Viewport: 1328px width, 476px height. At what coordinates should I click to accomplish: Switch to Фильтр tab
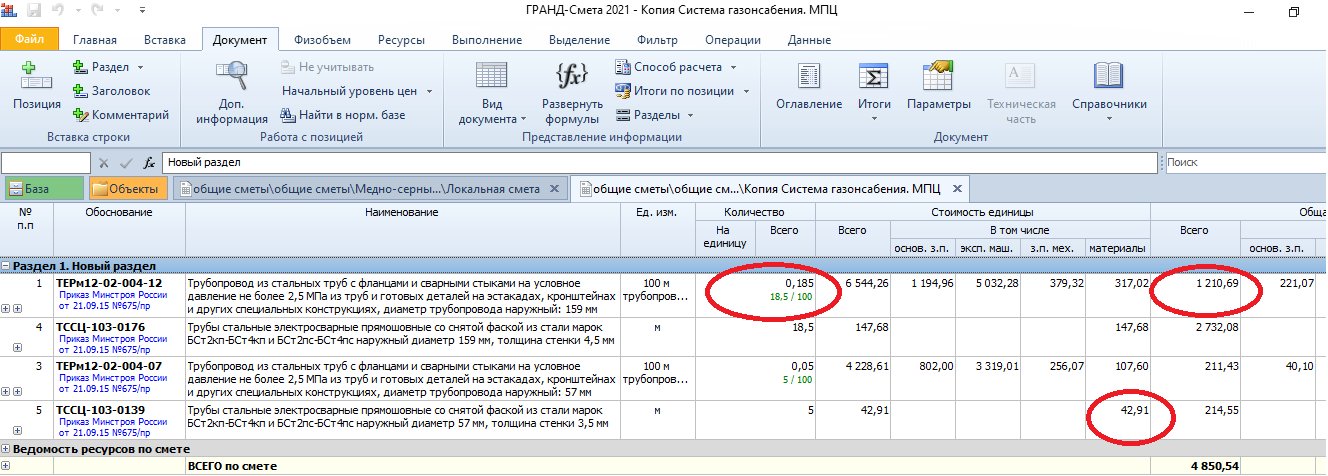coord(657,40)
